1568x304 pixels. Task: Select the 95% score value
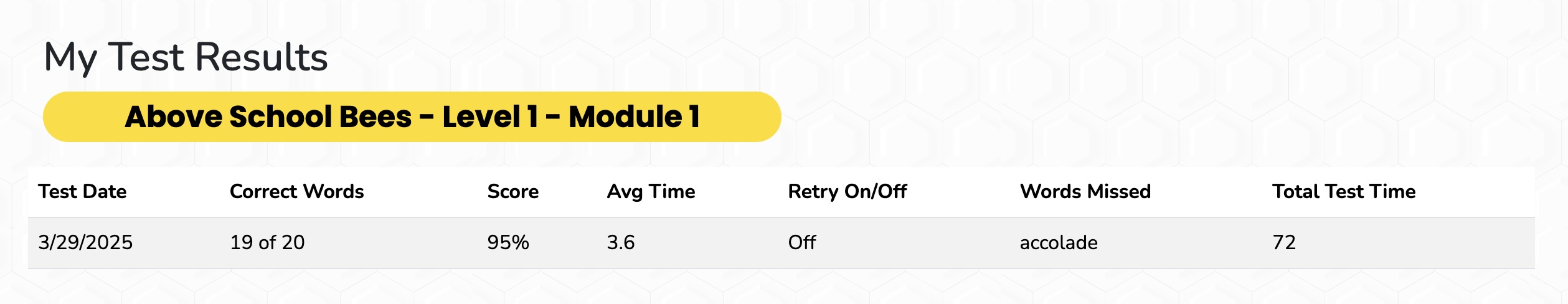(x=508, y=242)
